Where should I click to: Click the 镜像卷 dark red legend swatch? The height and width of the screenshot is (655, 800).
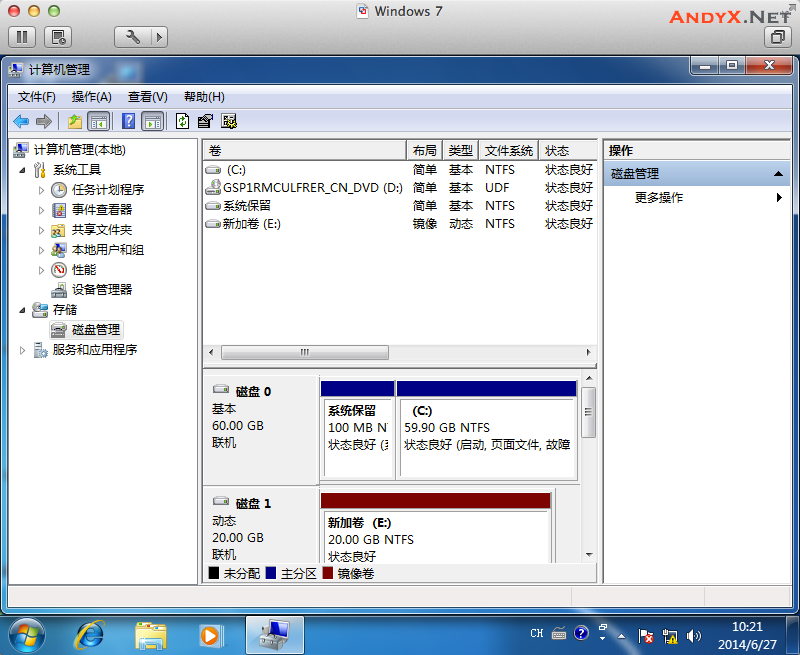click(328, 573)
